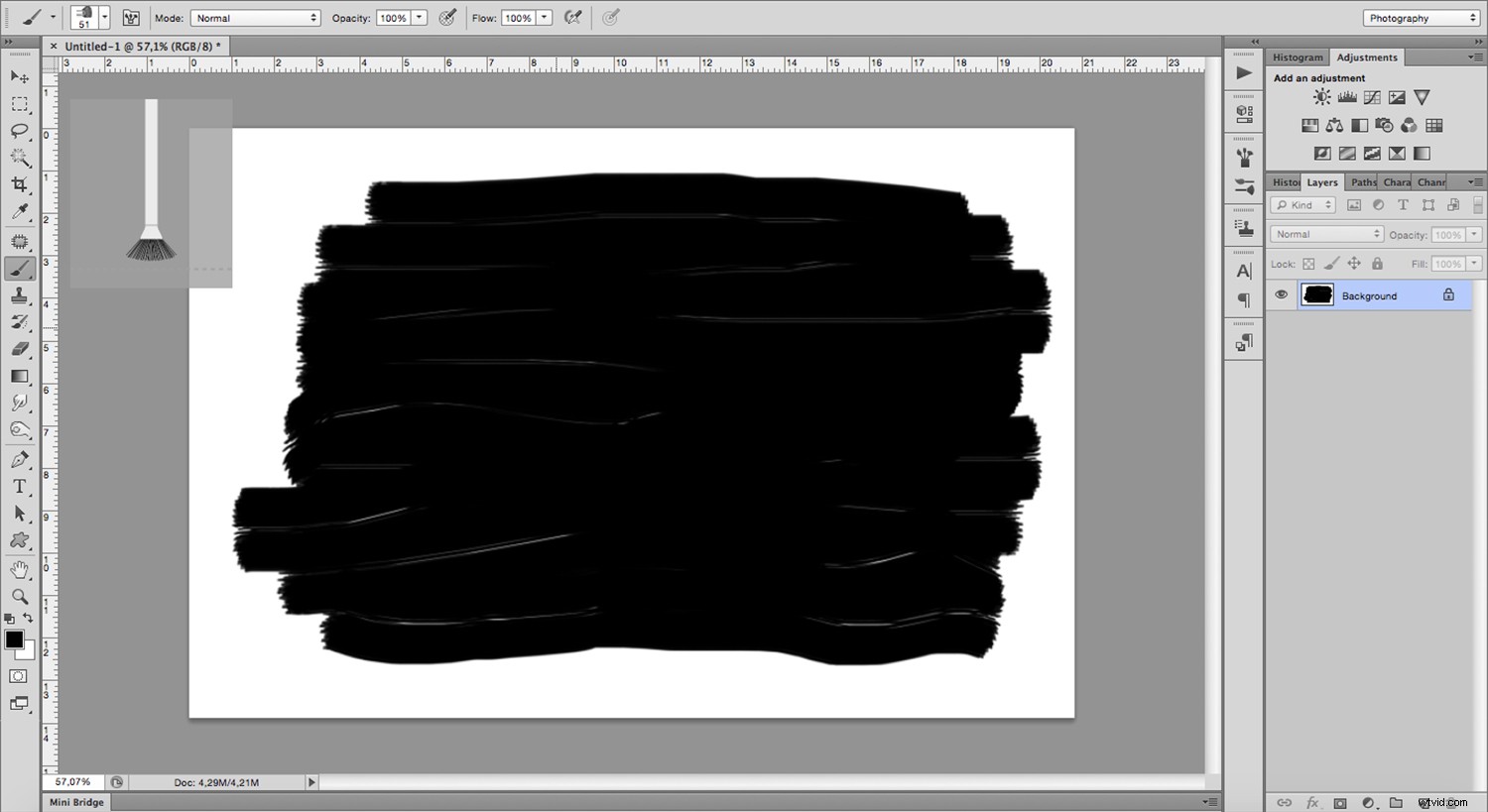This screenshot has height=812, width=1488.
Task: Toggle Quick Mask mode
Action: pos(19,676)
